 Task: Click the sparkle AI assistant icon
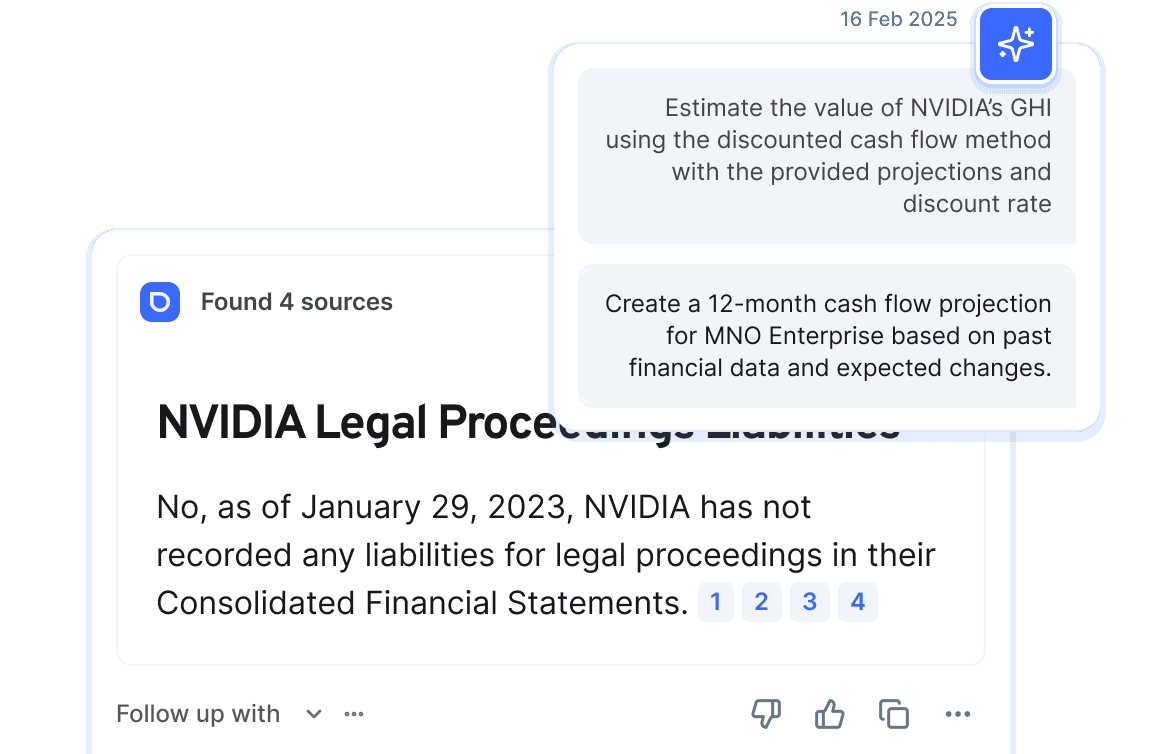click(1015, 44)
